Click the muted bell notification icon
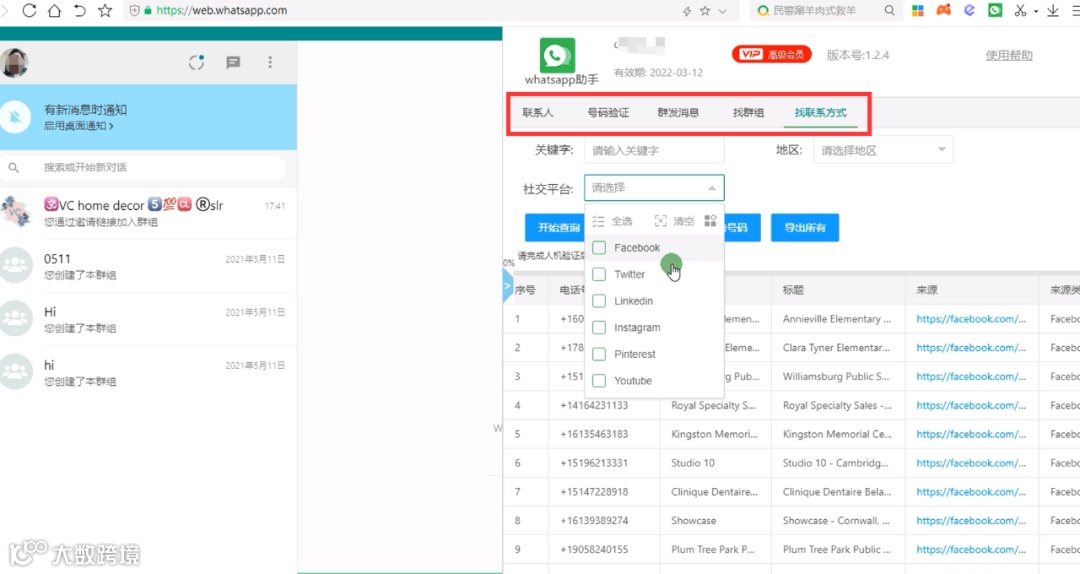The height and width of the screenshot is (574, 1080). coord(16,117)
